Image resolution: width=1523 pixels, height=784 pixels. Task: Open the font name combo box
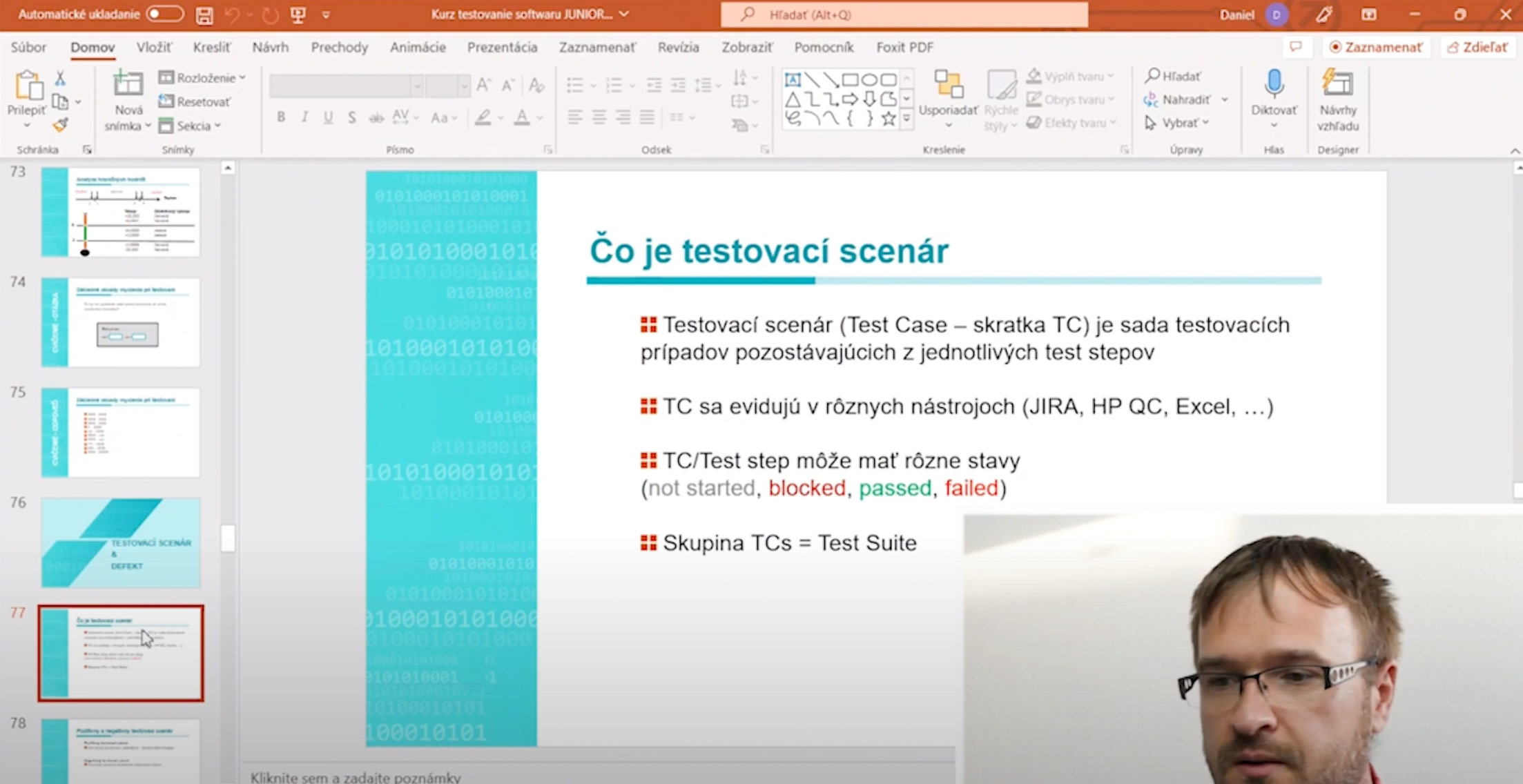coord(346,86)
